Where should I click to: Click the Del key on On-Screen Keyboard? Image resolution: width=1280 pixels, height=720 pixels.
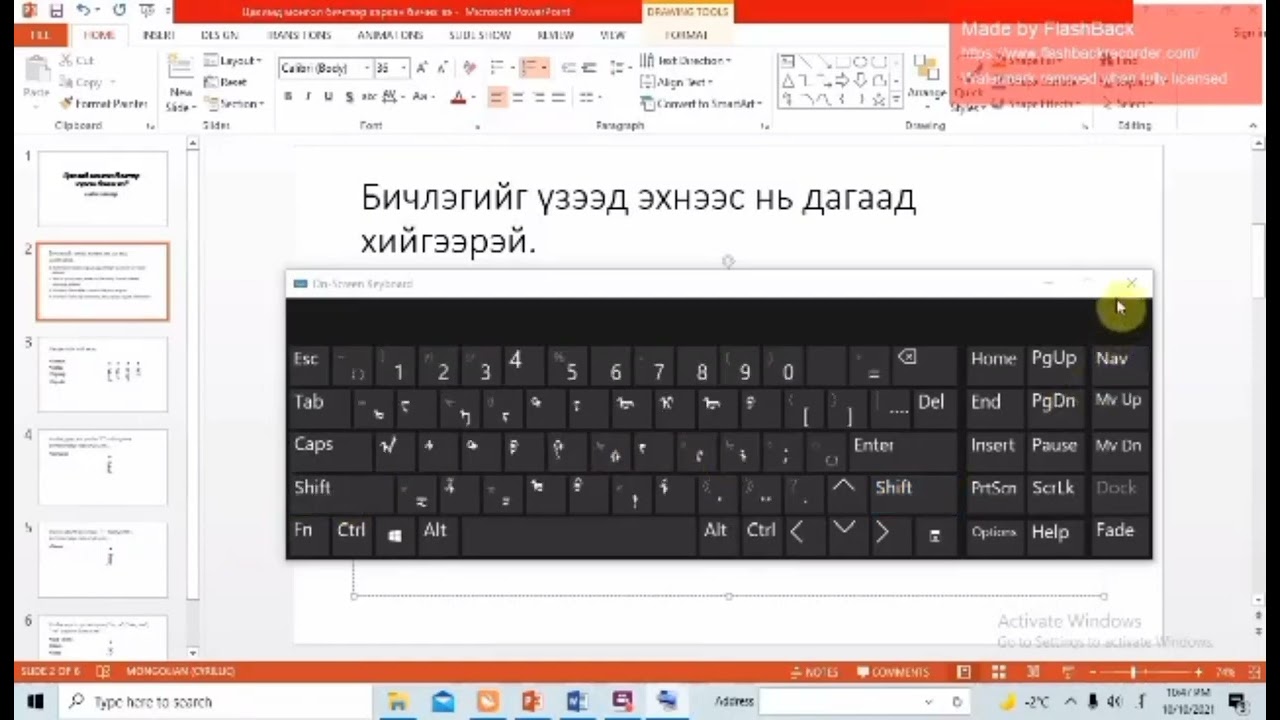click(936, 407)
